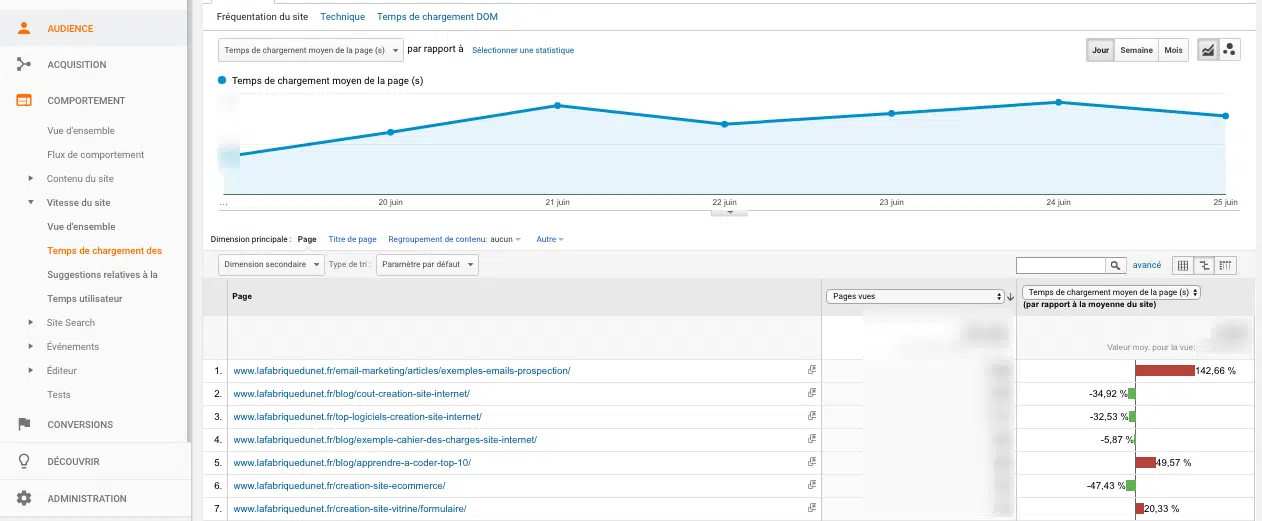Viewport: 1262px width, 521px height.
Task: Open the Paramètre par défaut sort dropdown
Action: [427, 265]
